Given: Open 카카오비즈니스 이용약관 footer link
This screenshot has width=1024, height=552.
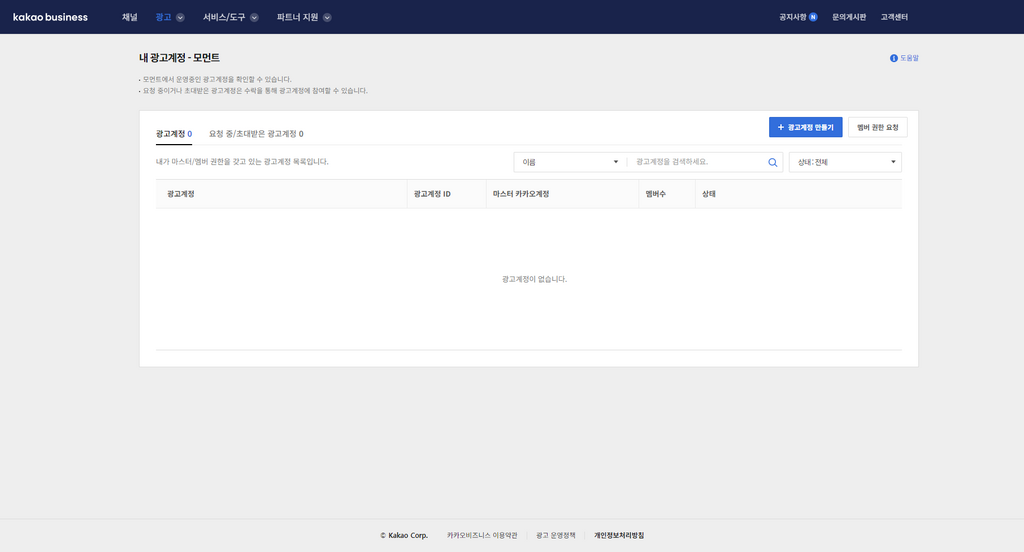Looking at the screenshot, I should pos(482,535).
